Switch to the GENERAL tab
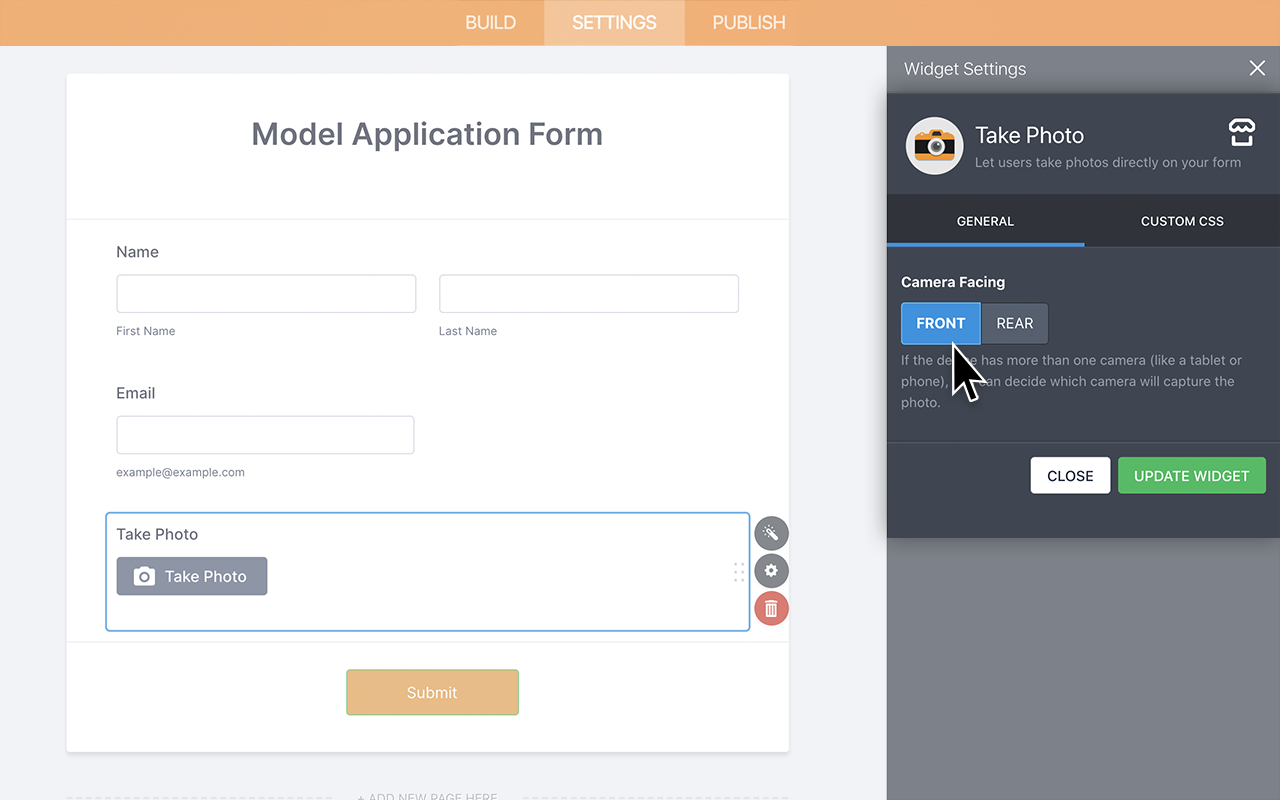This screenshot has width=1280, height=800. pos(985,221)
